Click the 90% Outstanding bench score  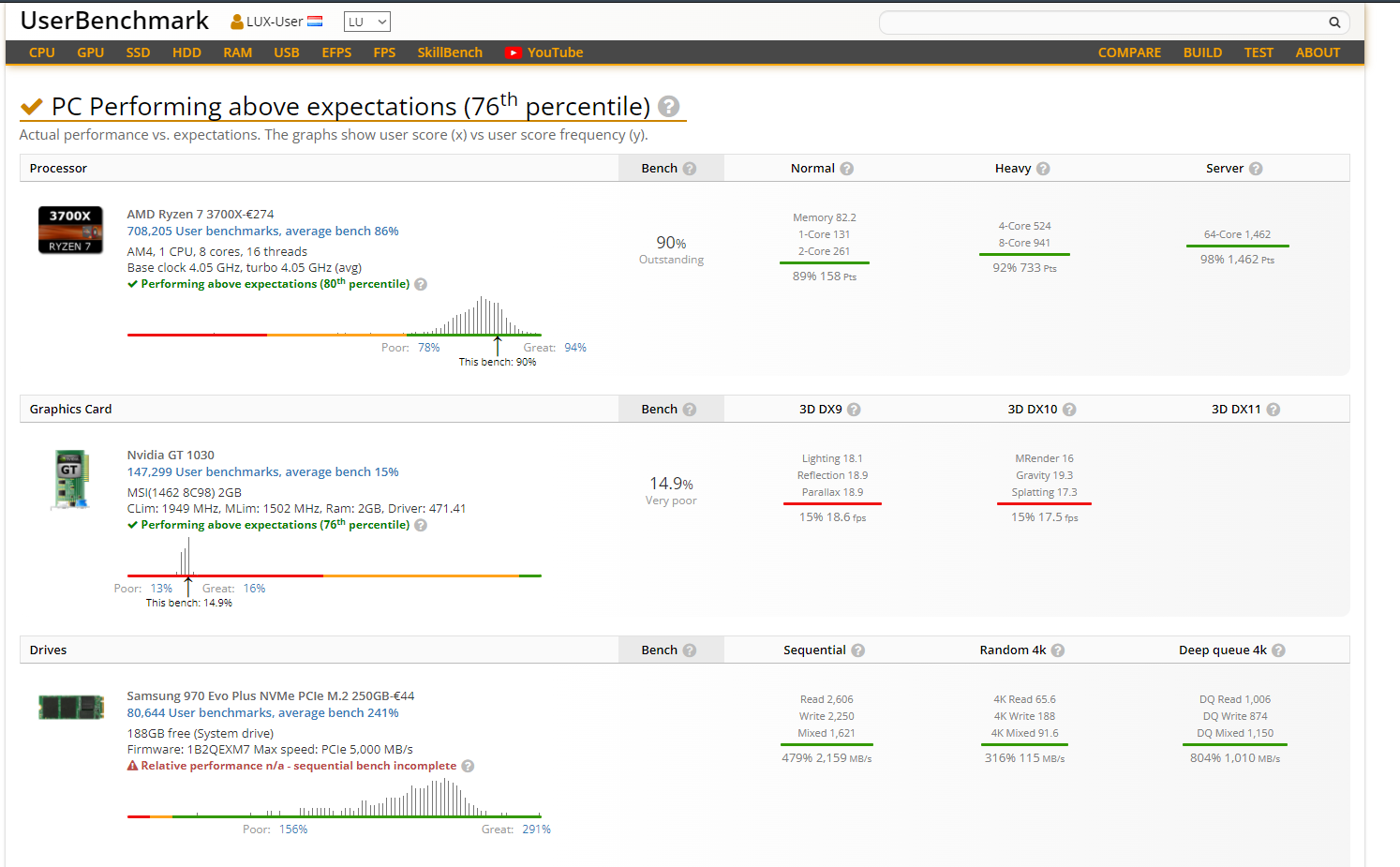pos(671,249)
